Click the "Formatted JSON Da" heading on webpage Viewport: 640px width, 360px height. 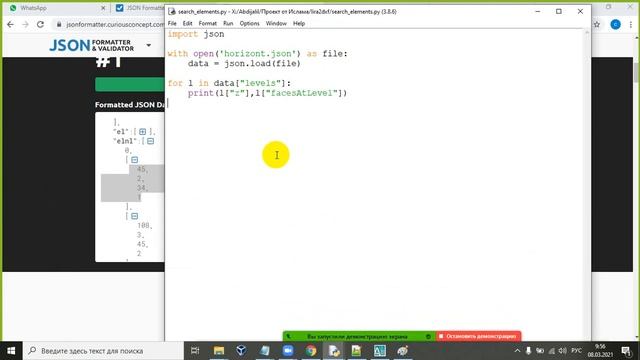(x=130, y=105)
